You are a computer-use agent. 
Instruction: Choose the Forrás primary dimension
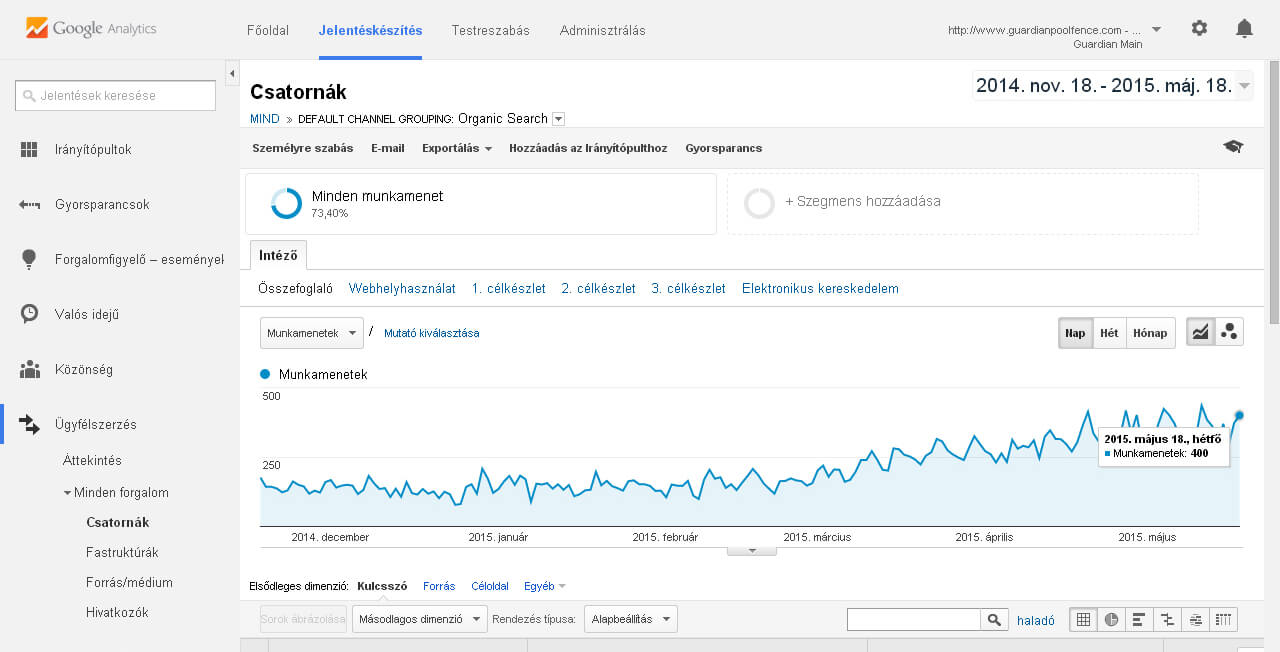(439, 586)
